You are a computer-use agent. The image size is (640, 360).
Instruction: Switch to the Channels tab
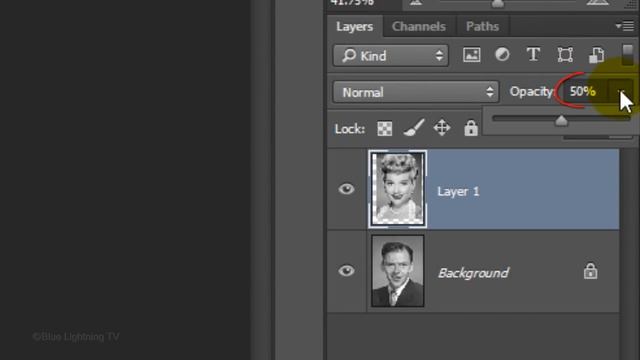419,27
